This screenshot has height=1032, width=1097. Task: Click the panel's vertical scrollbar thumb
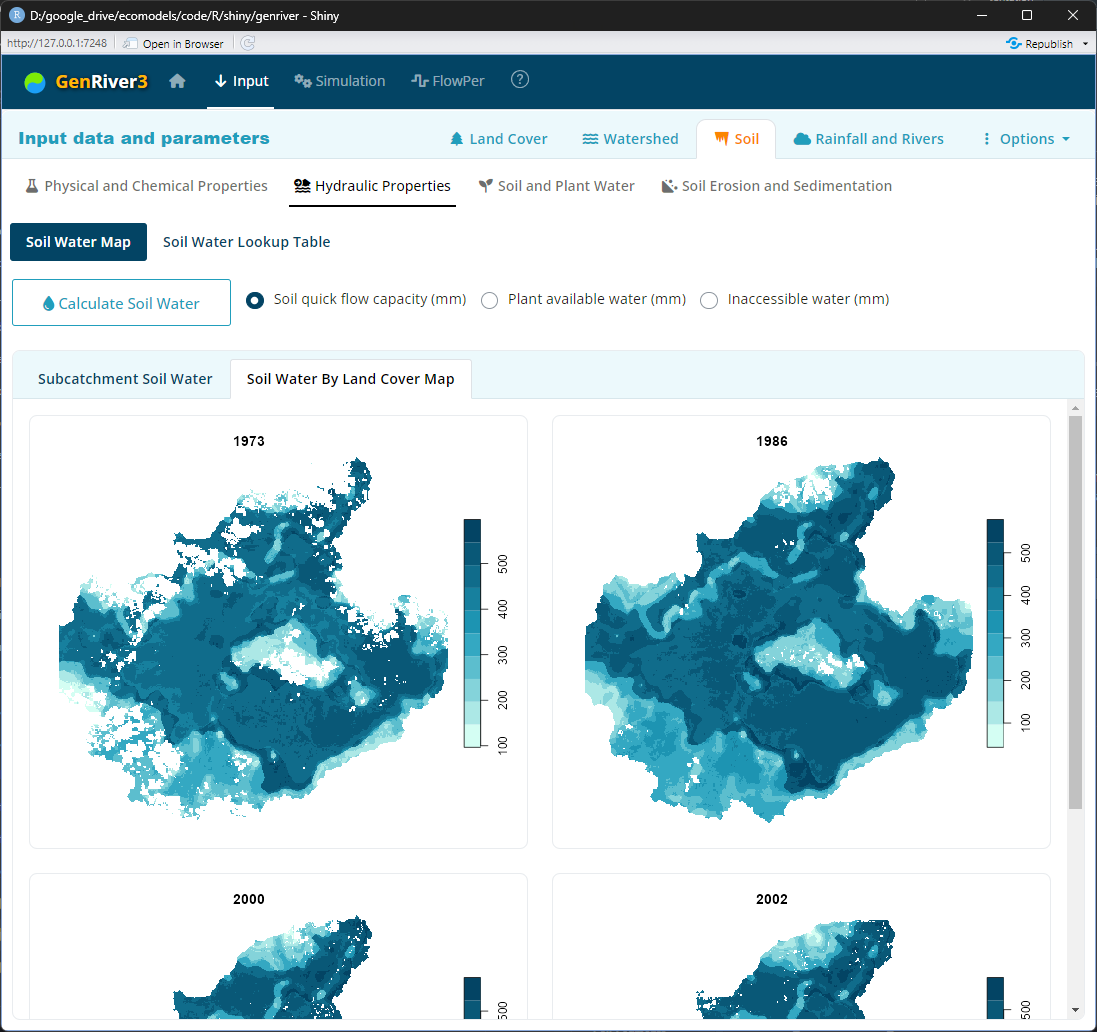click(1075, 613)
